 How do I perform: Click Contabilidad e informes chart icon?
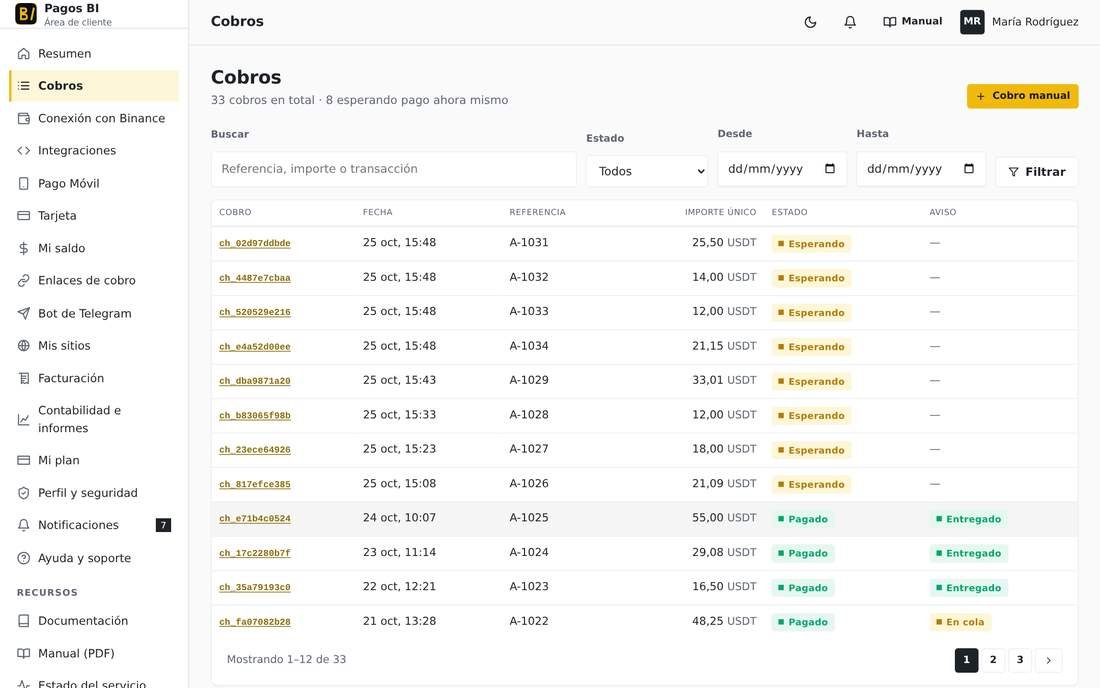coord(24,419)
